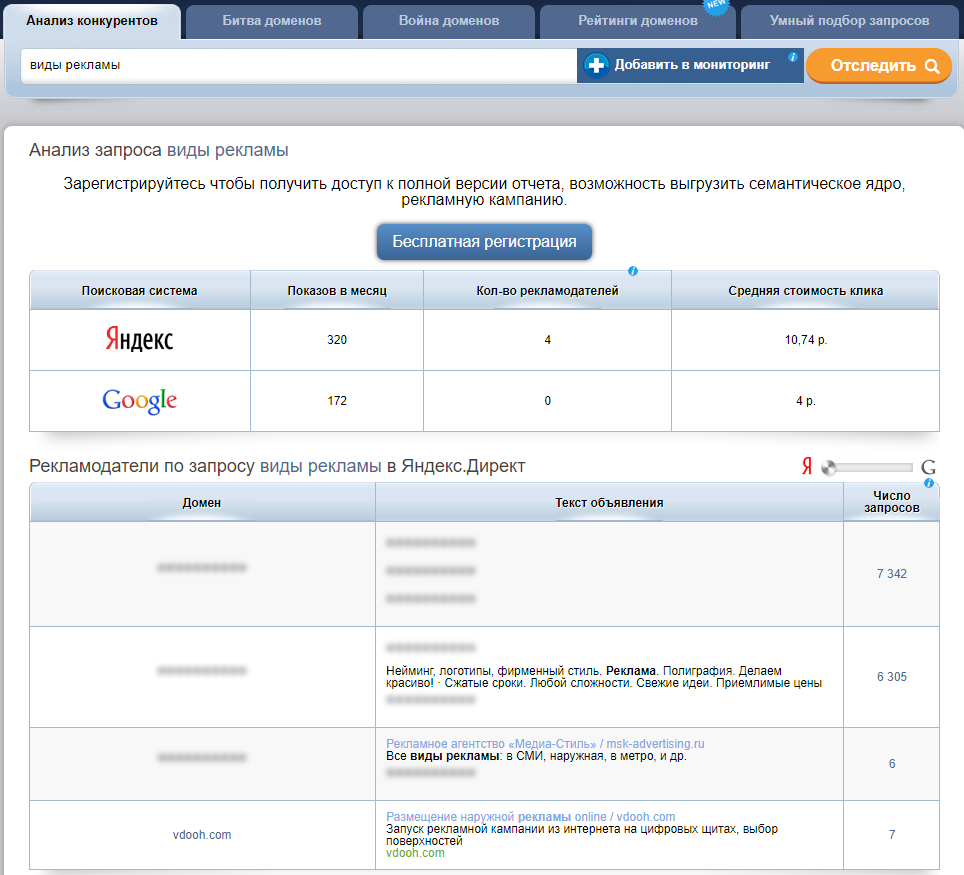Click the Кол-во рекламодателей column header
The height and width of the screenshot is (875, 964).
coord(547,290)
